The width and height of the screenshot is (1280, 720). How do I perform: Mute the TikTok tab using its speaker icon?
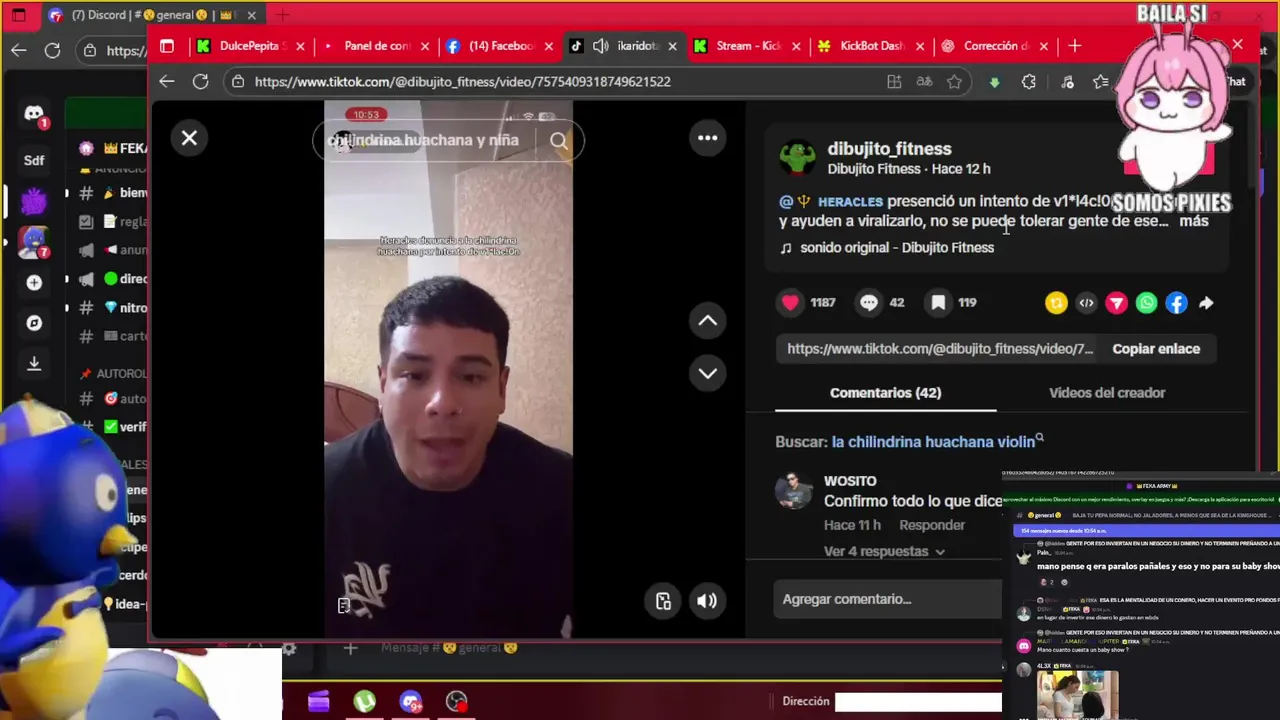600,46
